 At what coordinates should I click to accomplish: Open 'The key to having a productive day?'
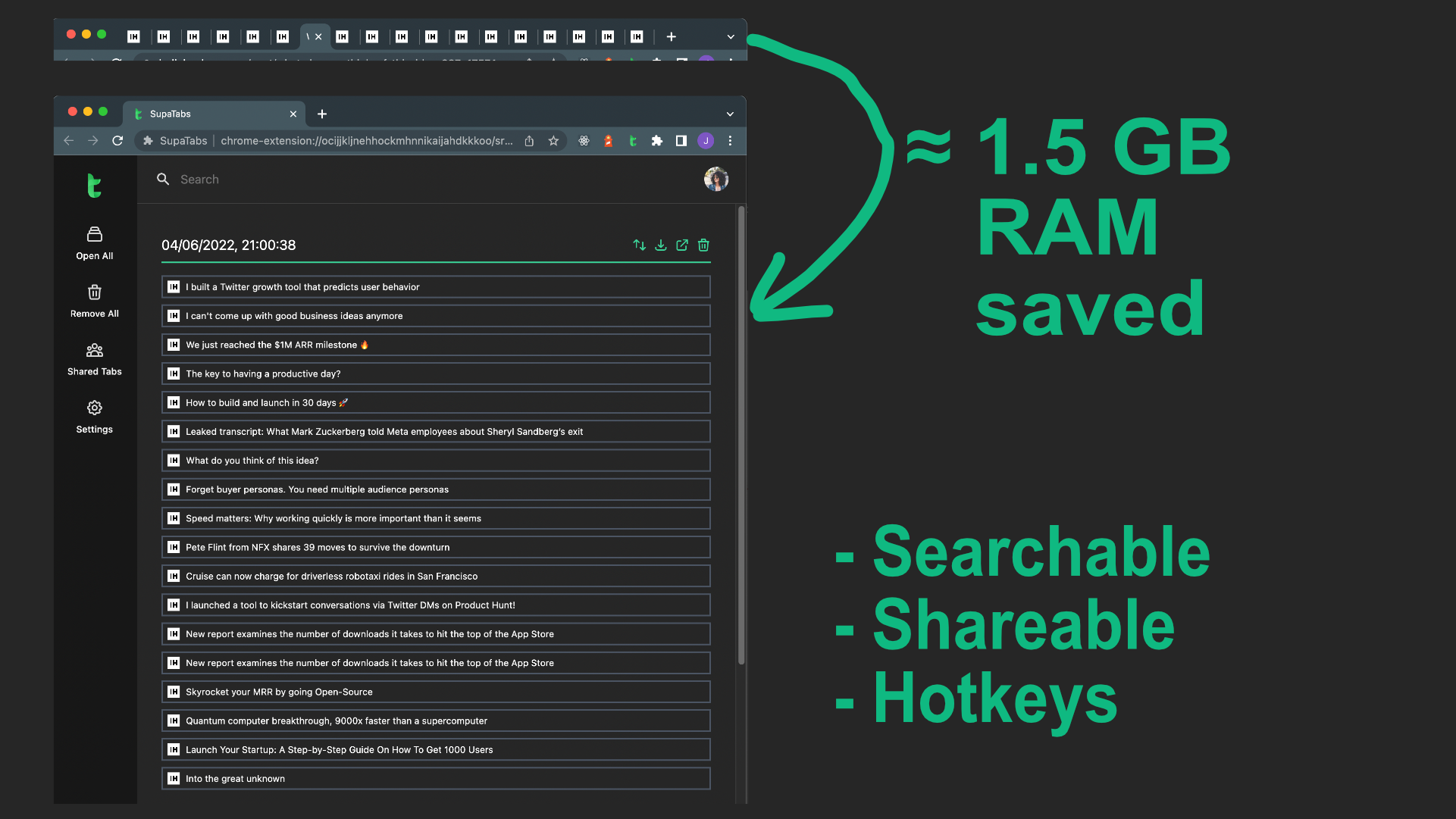click(436, 374)
